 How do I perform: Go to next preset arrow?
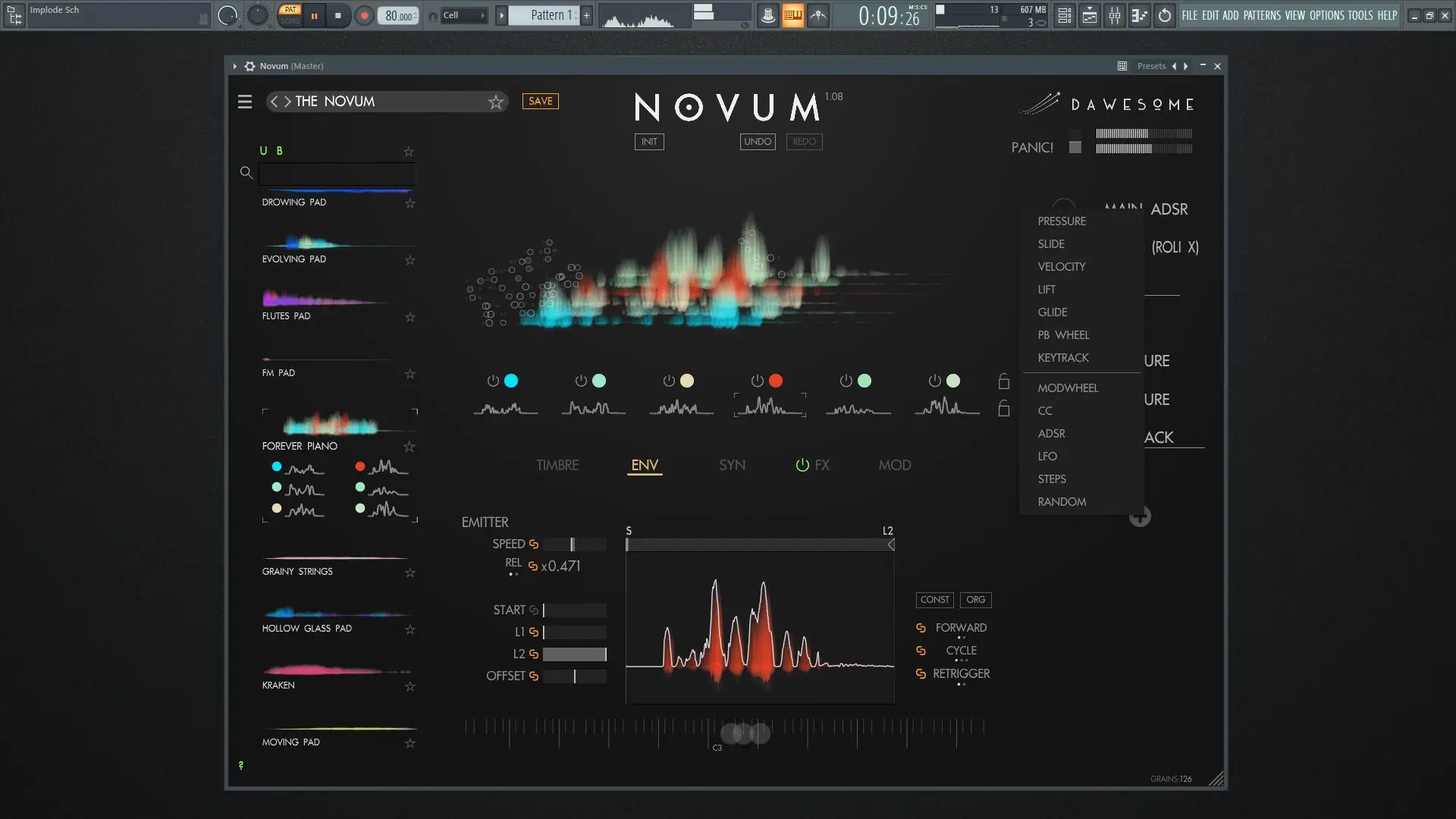[287, 102]
